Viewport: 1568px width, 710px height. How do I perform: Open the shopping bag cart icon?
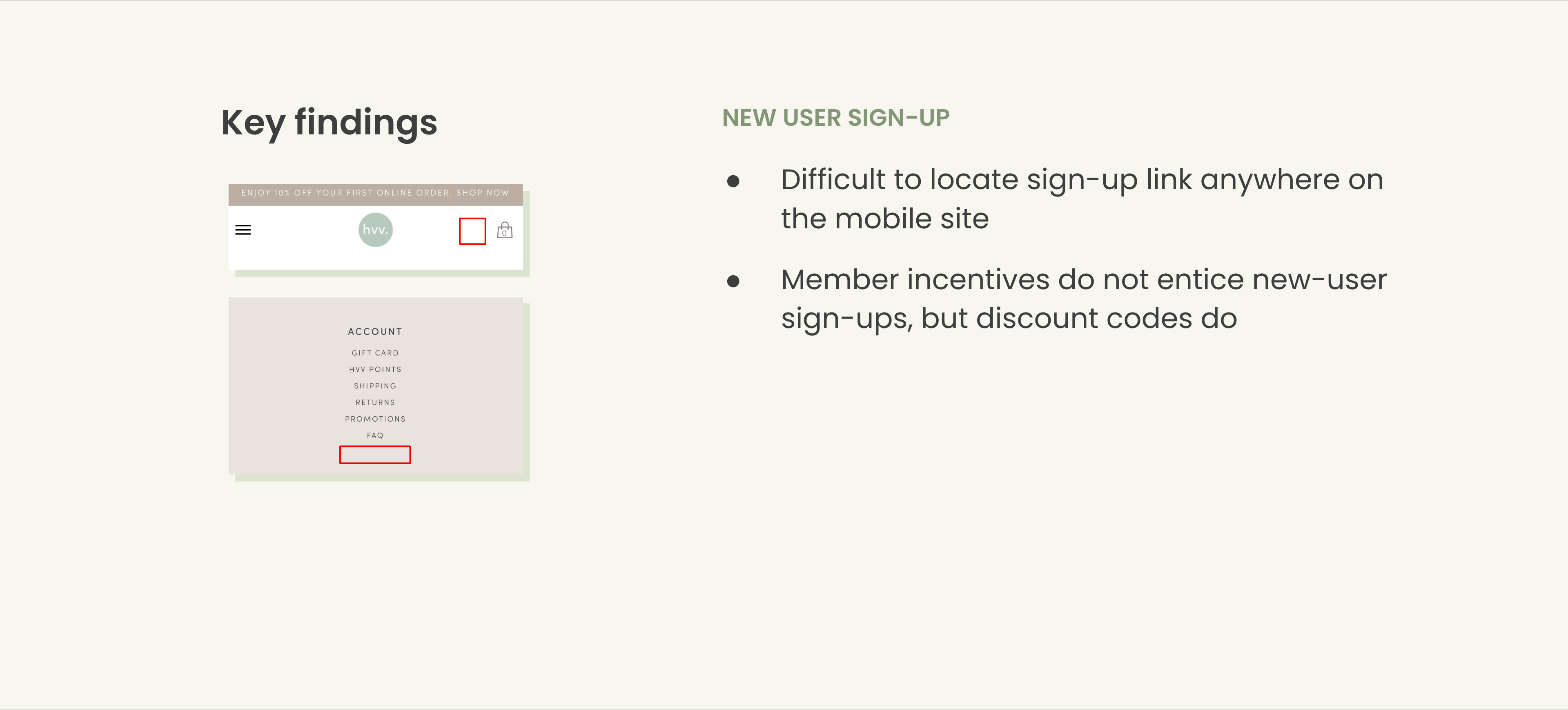point(505,231)
